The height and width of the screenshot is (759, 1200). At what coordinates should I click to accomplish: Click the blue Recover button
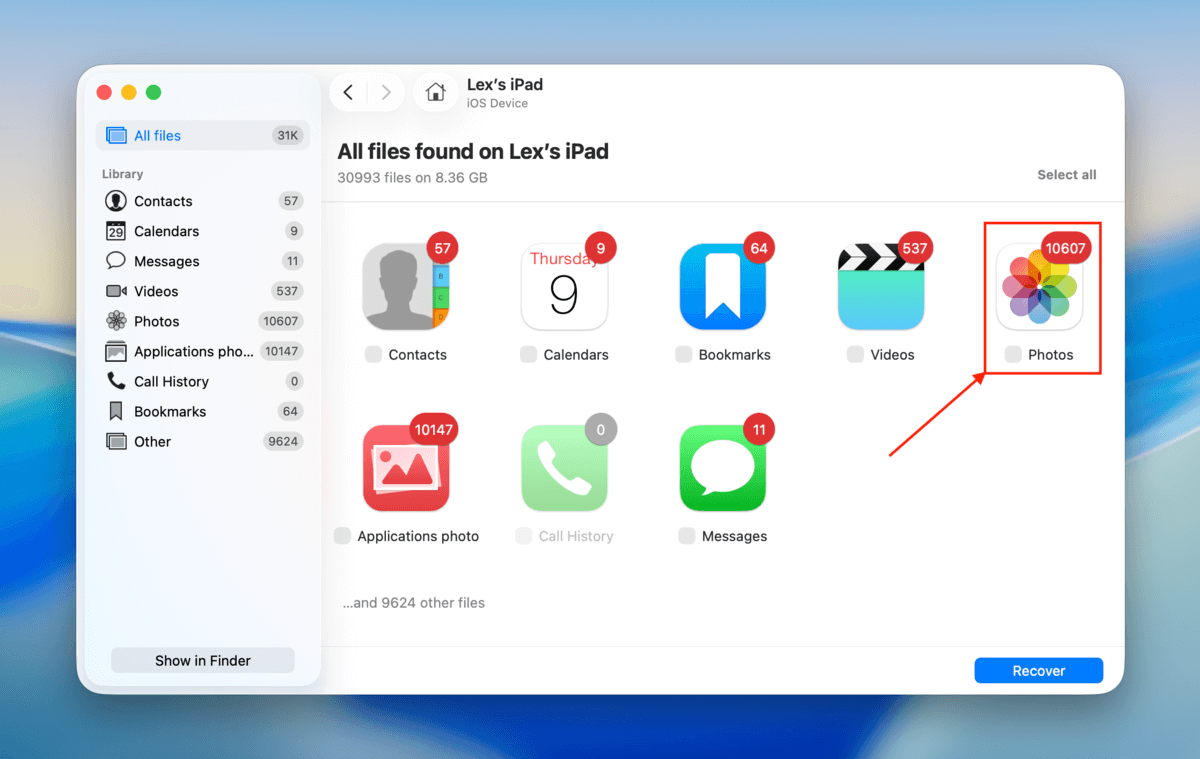click(x=1038, y=670)
